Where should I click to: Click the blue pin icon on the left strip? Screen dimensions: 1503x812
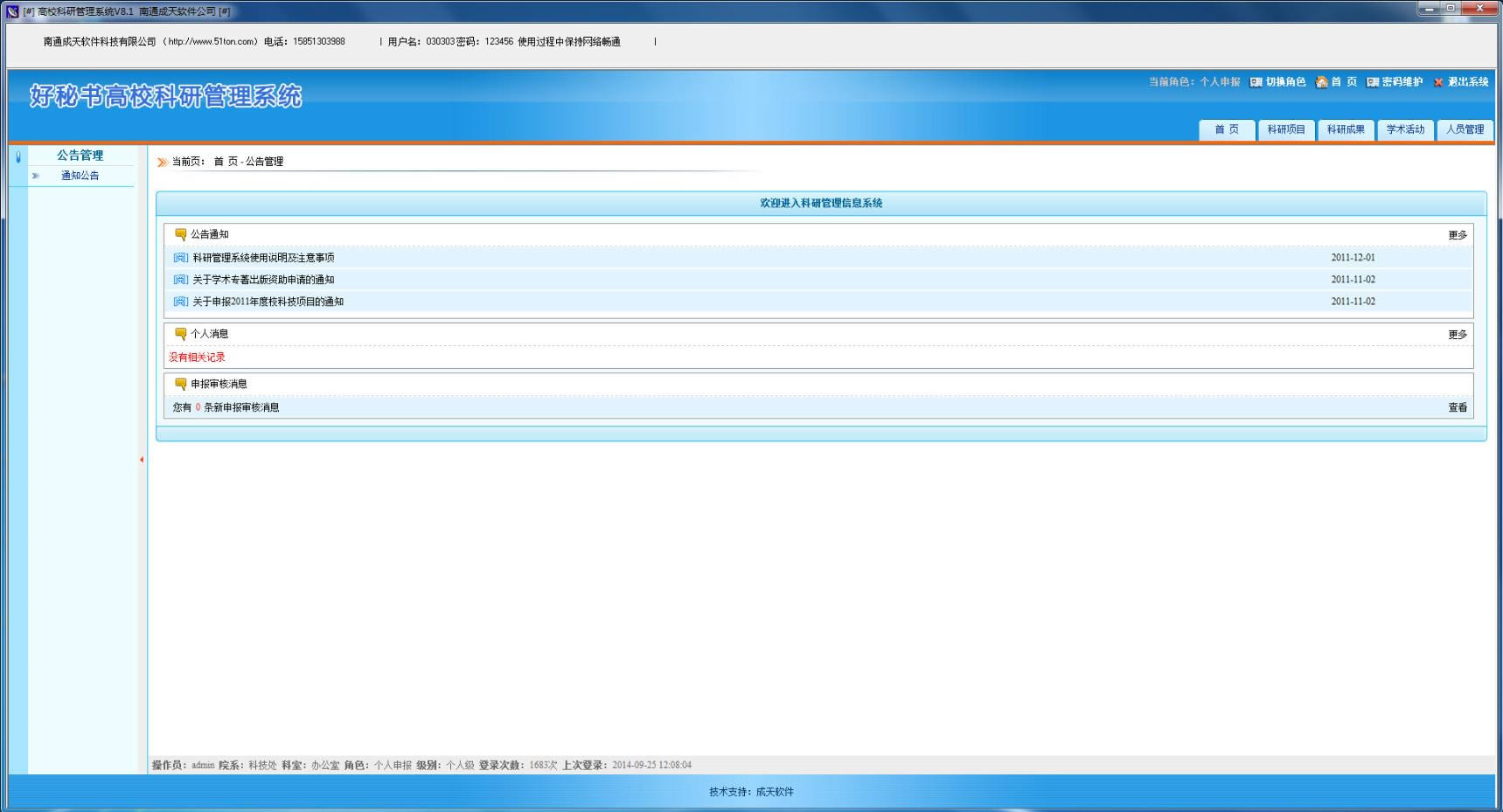18,157
